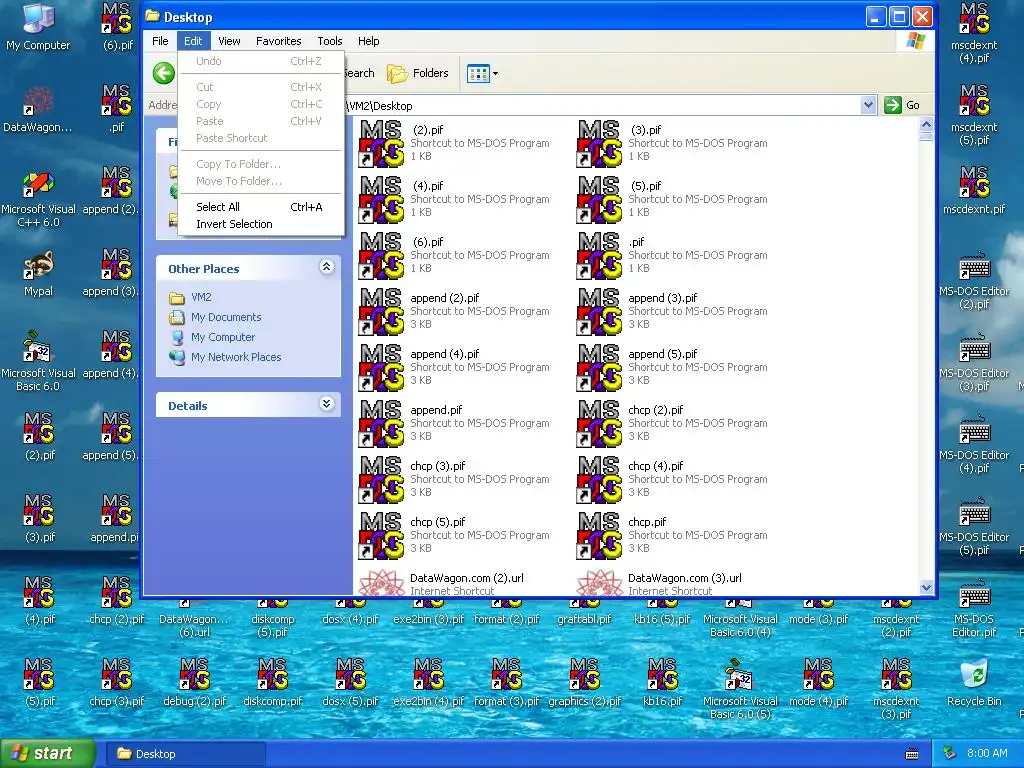This screenshot has width=1024, height=768.
Task: Select Microsoft Visual Basic 6.0 desktop icon
Action: pos(39,362)
